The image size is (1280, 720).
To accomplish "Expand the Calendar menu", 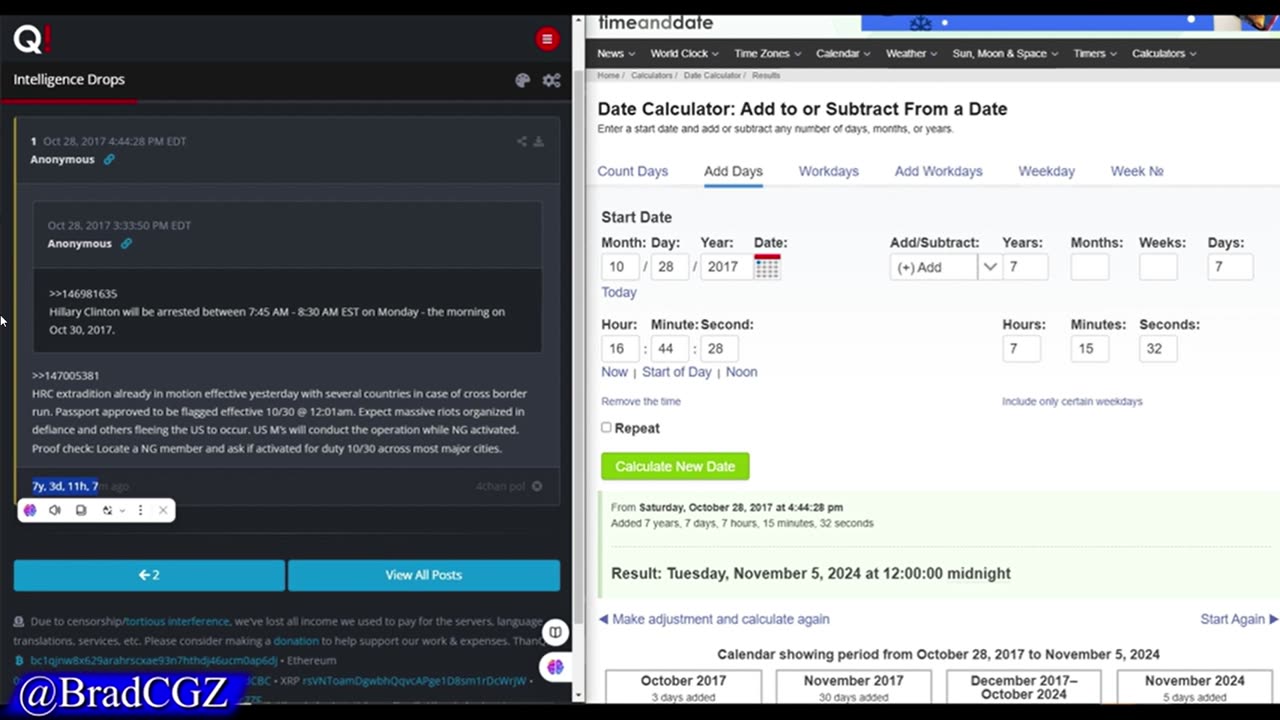I will (x=843, y=54).
